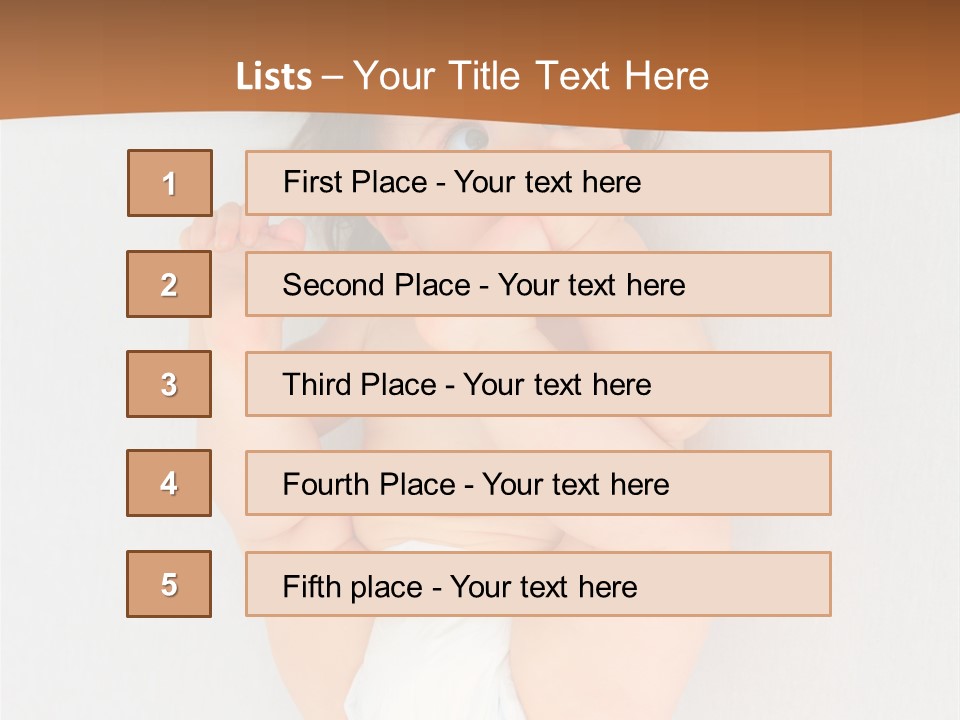Select the number 5 box

tap(169, 584)
